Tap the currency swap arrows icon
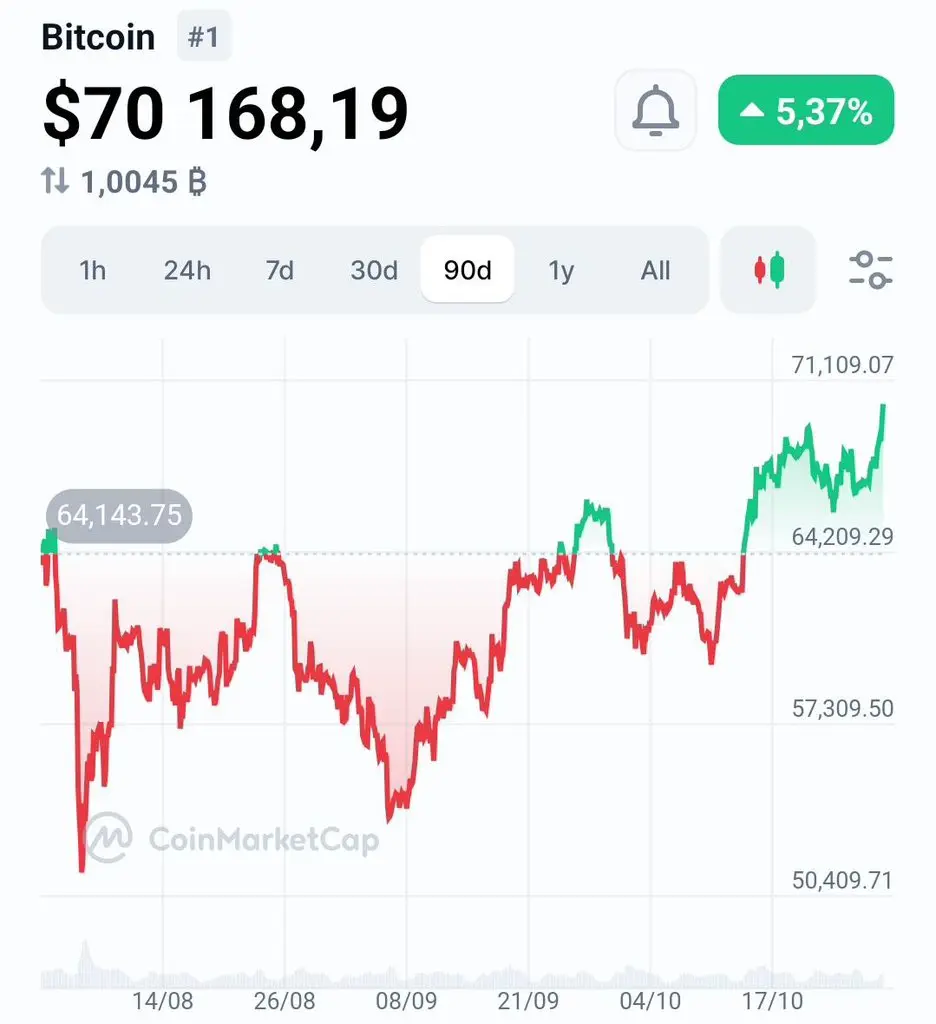The width and height of the screenshot is (936, 1024). pyautogui.click(x=55, y=181)
